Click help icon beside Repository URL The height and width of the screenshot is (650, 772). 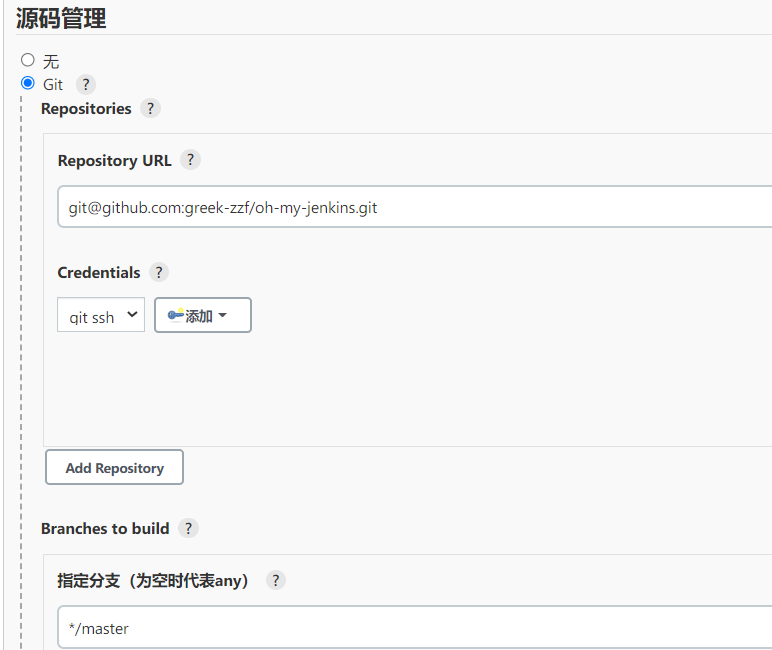tap(190, 160)
